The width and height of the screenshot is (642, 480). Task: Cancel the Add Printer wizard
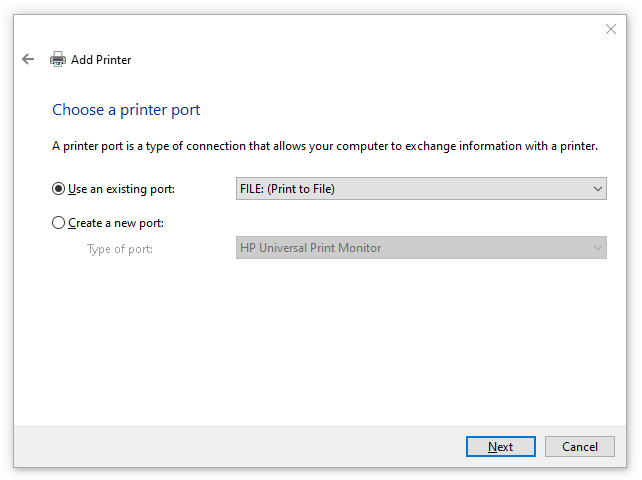tap(579, 446)
